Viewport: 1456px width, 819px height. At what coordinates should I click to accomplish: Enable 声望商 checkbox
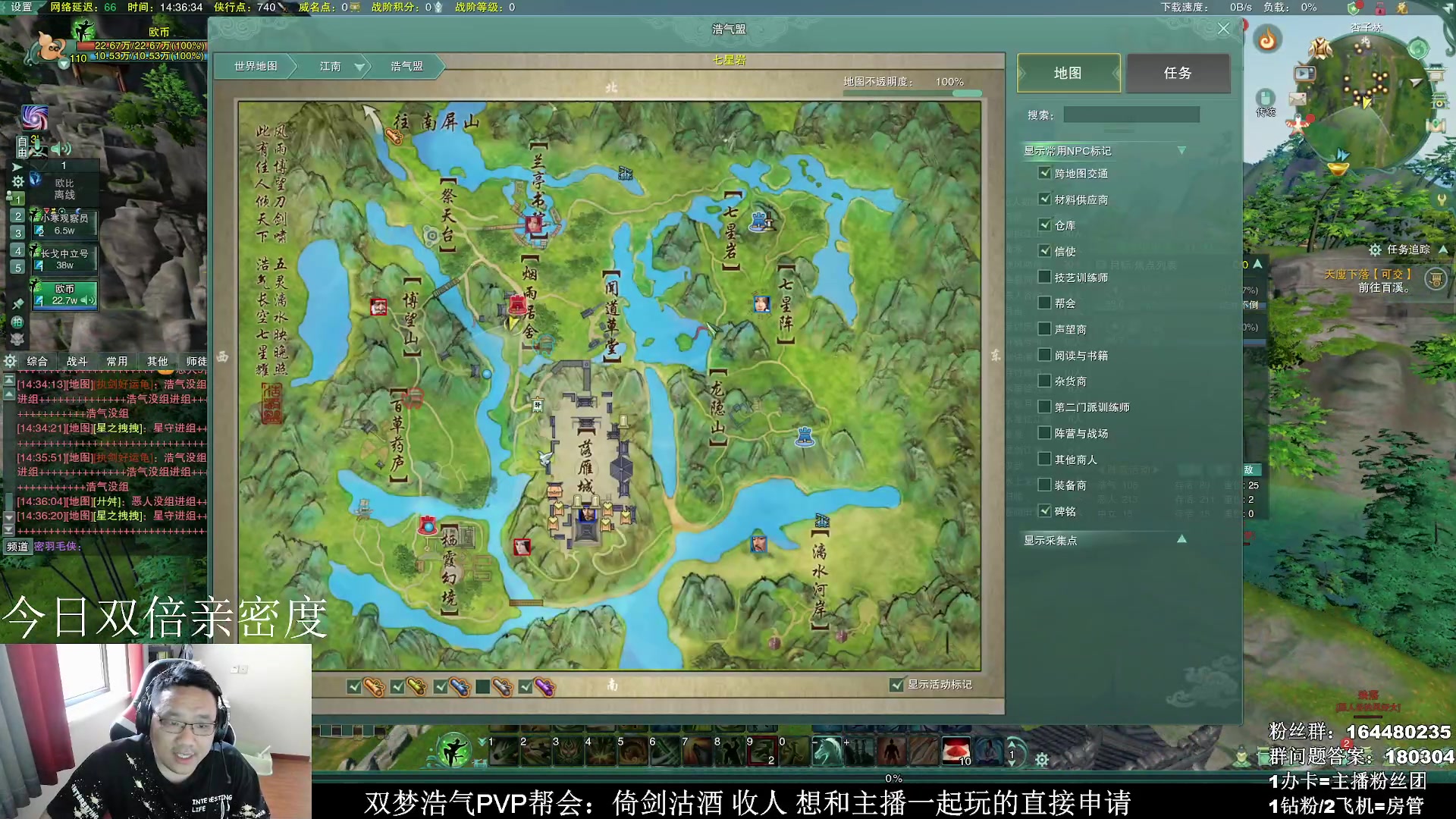(1045, 329)
